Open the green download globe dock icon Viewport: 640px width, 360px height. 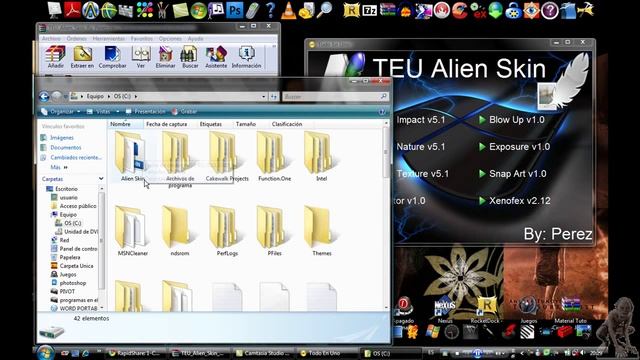click(495, 10)
